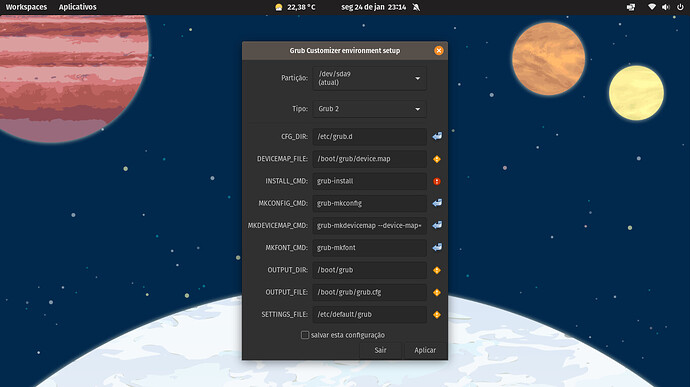Click the SETTINGS_FILE input field
The image size is (690, 387).
[x=369, y=314]
